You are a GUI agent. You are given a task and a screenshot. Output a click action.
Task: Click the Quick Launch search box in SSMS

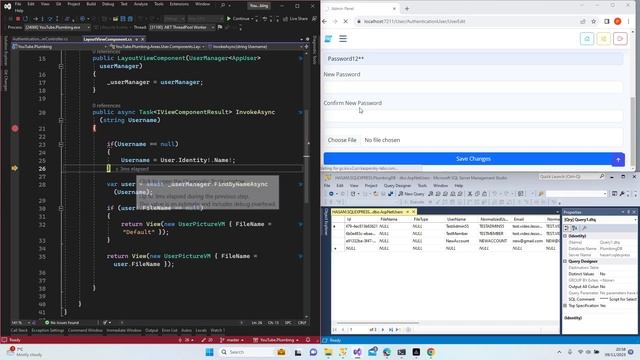pos(571,177)
